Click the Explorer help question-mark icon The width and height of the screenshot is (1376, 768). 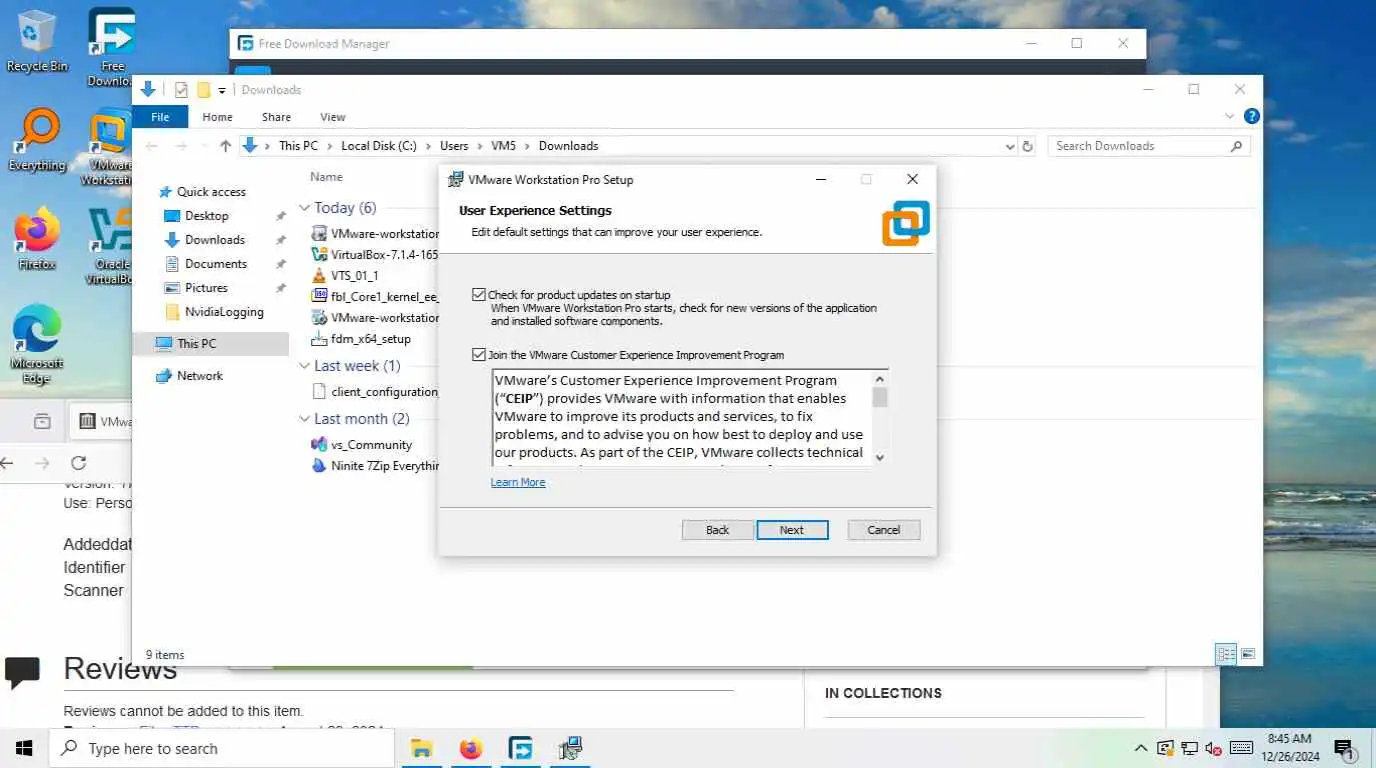click(x=1251, y=117)
